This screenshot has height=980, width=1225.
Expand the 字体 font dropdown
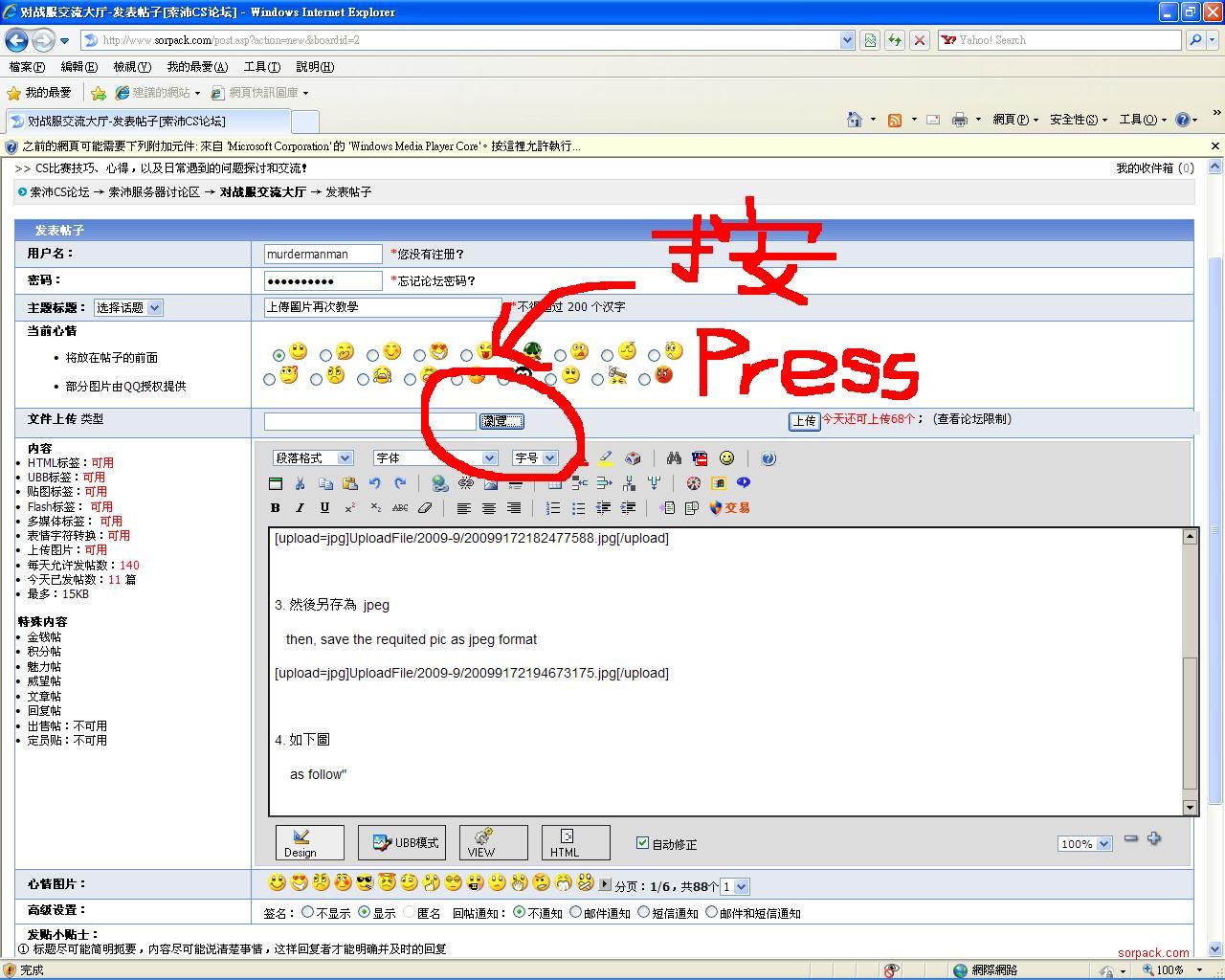[435, 458]
